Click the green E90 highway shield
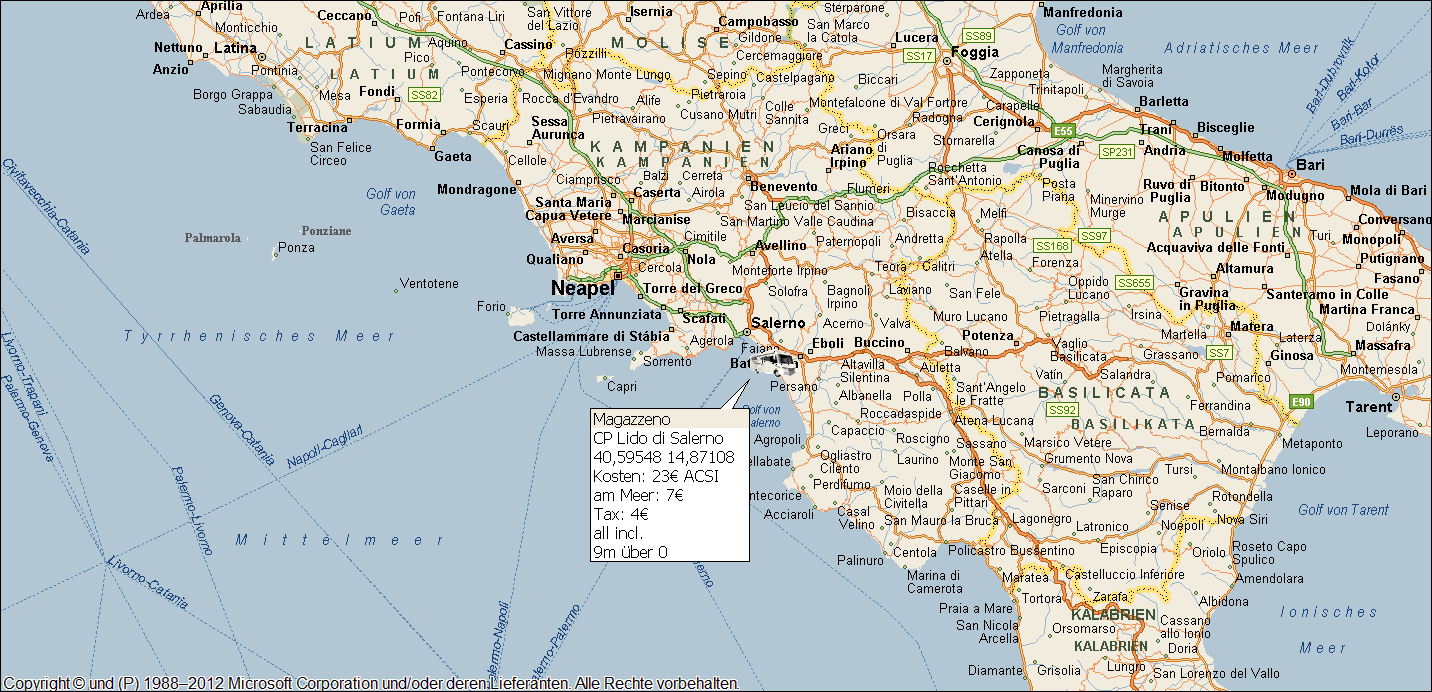 pos(1300,402)
